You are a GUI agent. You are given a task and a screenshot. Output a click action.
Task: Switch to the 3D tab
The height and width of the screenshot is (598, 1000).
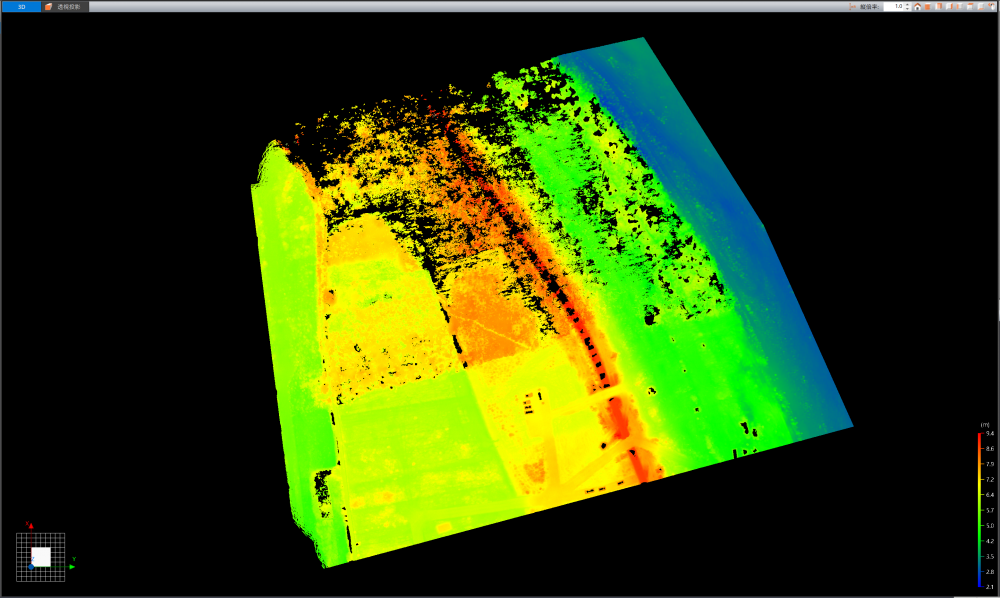point(21,6)
